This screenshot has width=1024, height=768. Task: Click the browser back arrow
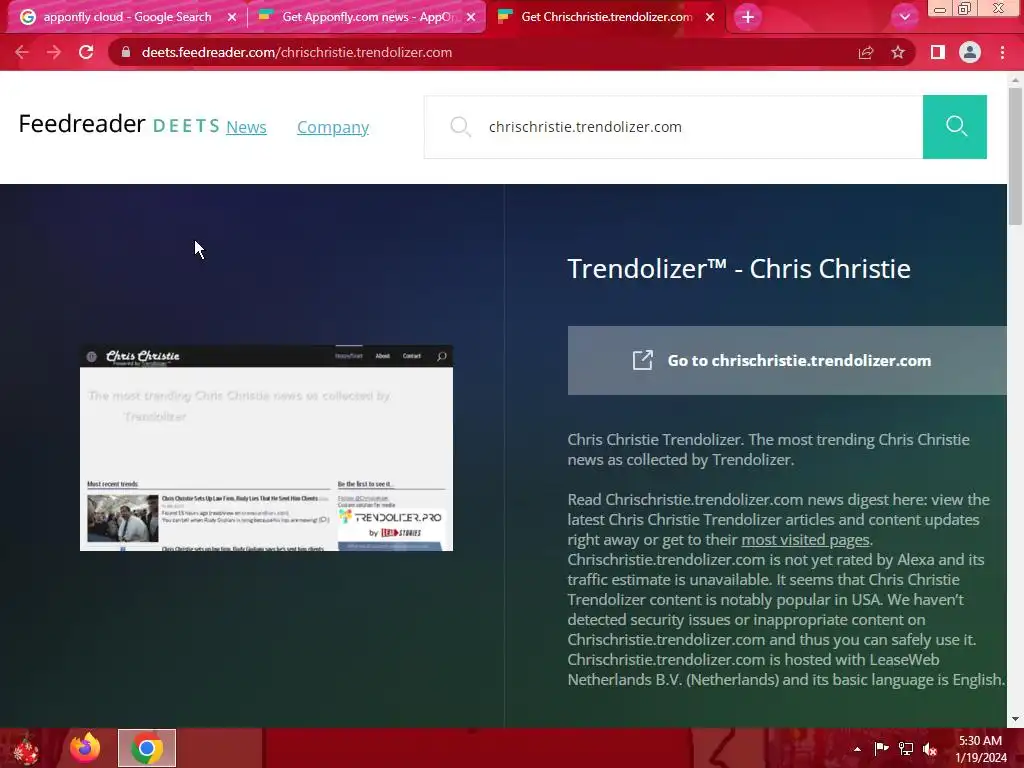(22, 52)
